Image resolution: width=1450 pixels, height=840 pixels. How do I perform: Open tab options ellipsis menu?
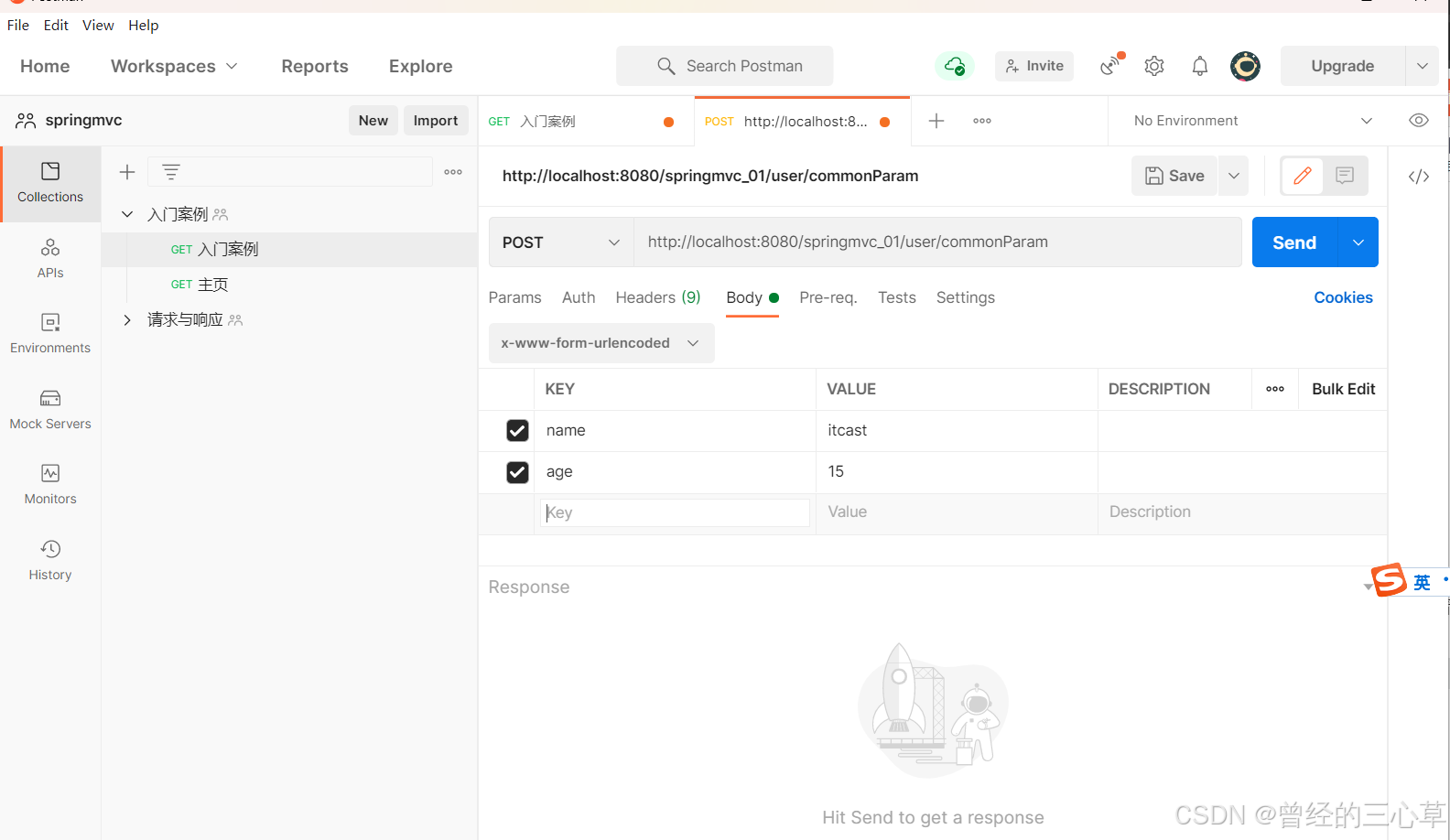pyautogui.click(x=982, y=121)
